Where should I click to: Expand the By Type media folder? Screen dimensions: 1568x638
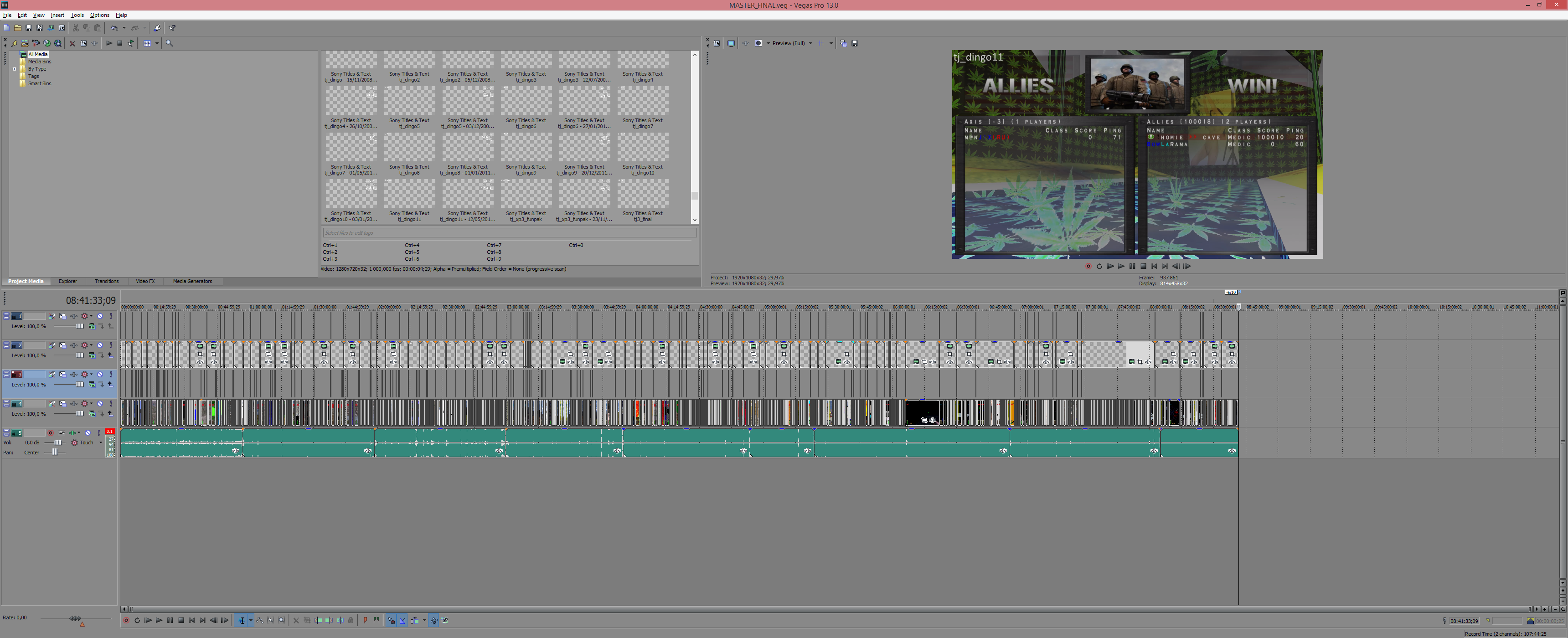pyautogui.click(x=15, y=69)
